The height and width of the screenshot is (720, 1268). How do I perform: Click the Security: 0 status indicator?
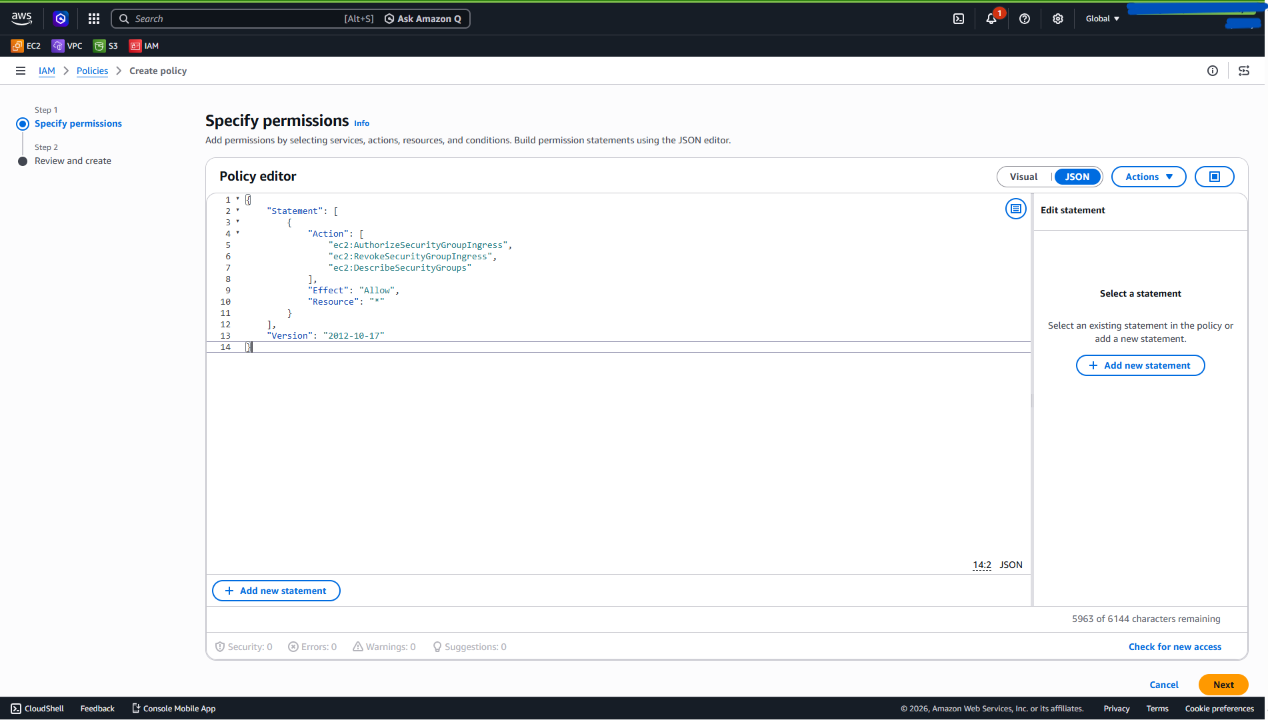coord(244,647)
